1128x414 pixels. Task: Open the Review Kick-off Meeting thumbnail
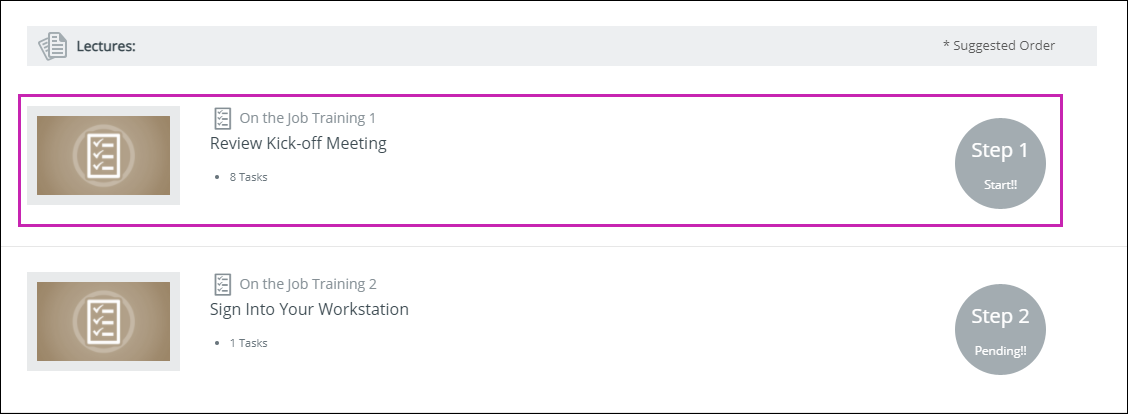click(104, 156)
